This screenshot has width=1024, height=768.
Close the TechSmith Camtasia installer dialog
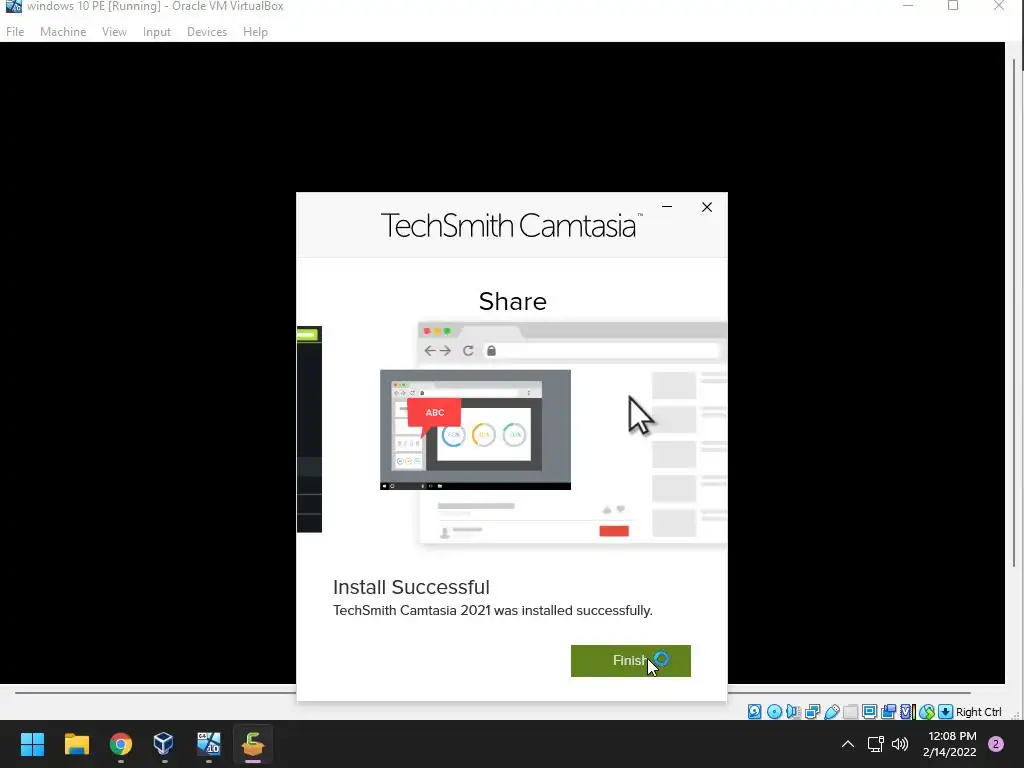point(707,207)
